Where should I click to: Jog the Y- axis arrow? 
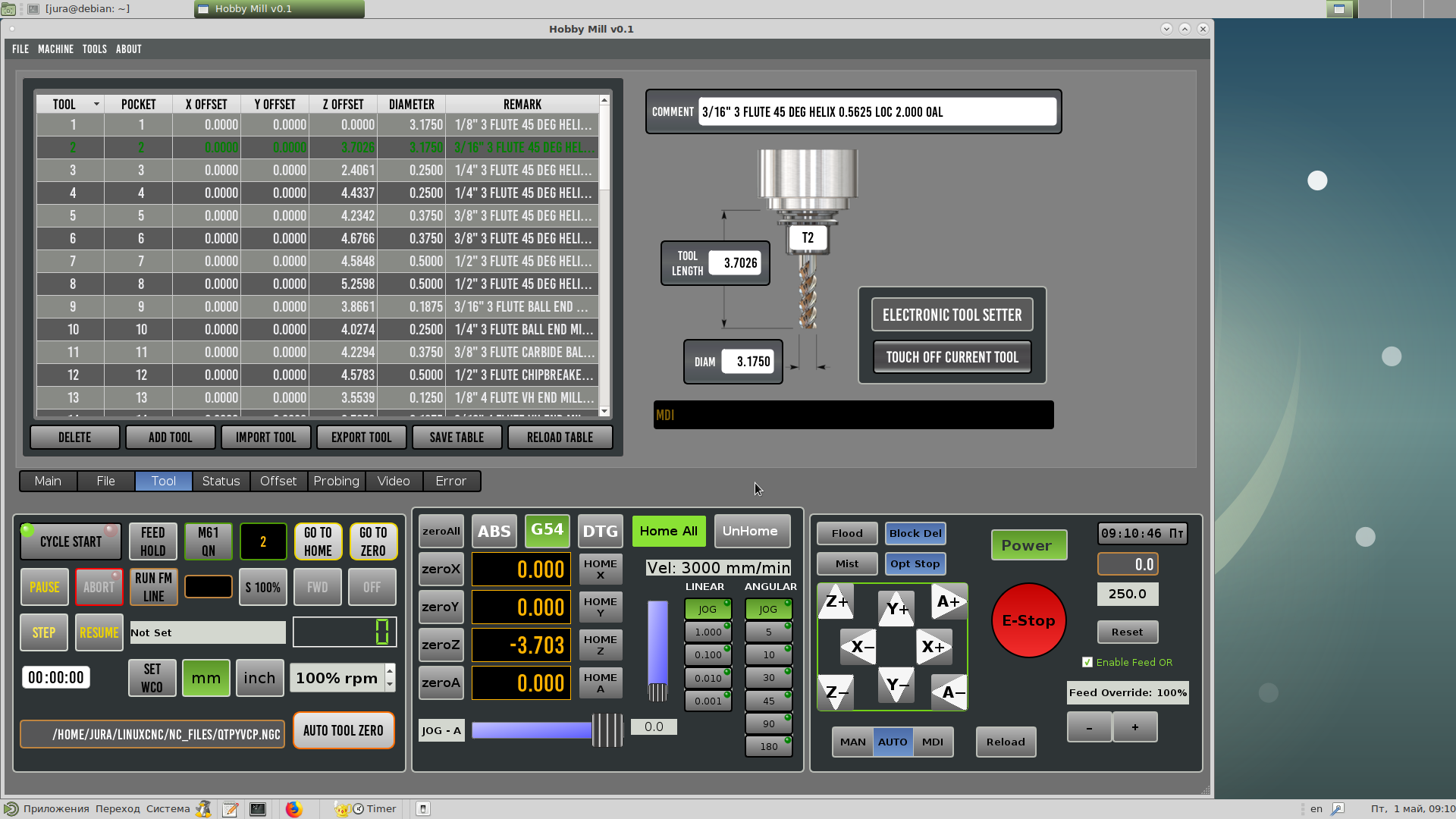pyautogui.click(x=896, y=685)
